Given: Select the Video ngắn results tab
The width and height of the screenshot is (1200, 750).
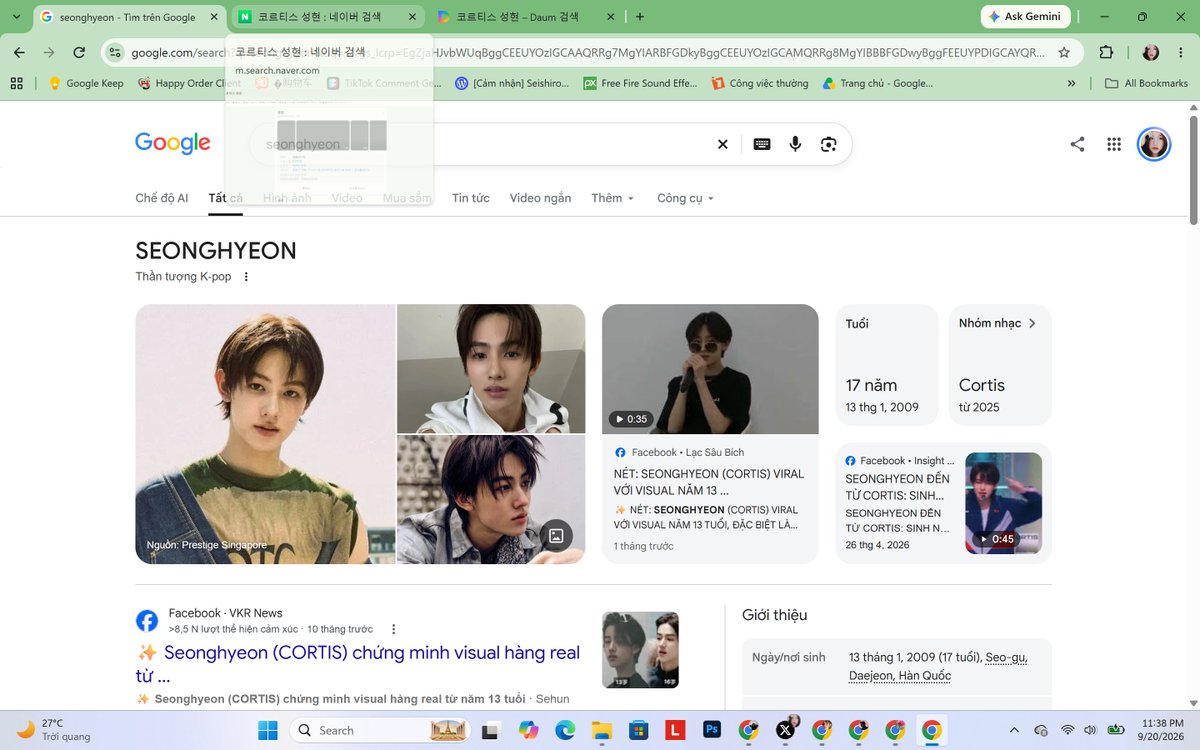Looking at the screenshot, I should pyautogui.click(x=540, y=198).
